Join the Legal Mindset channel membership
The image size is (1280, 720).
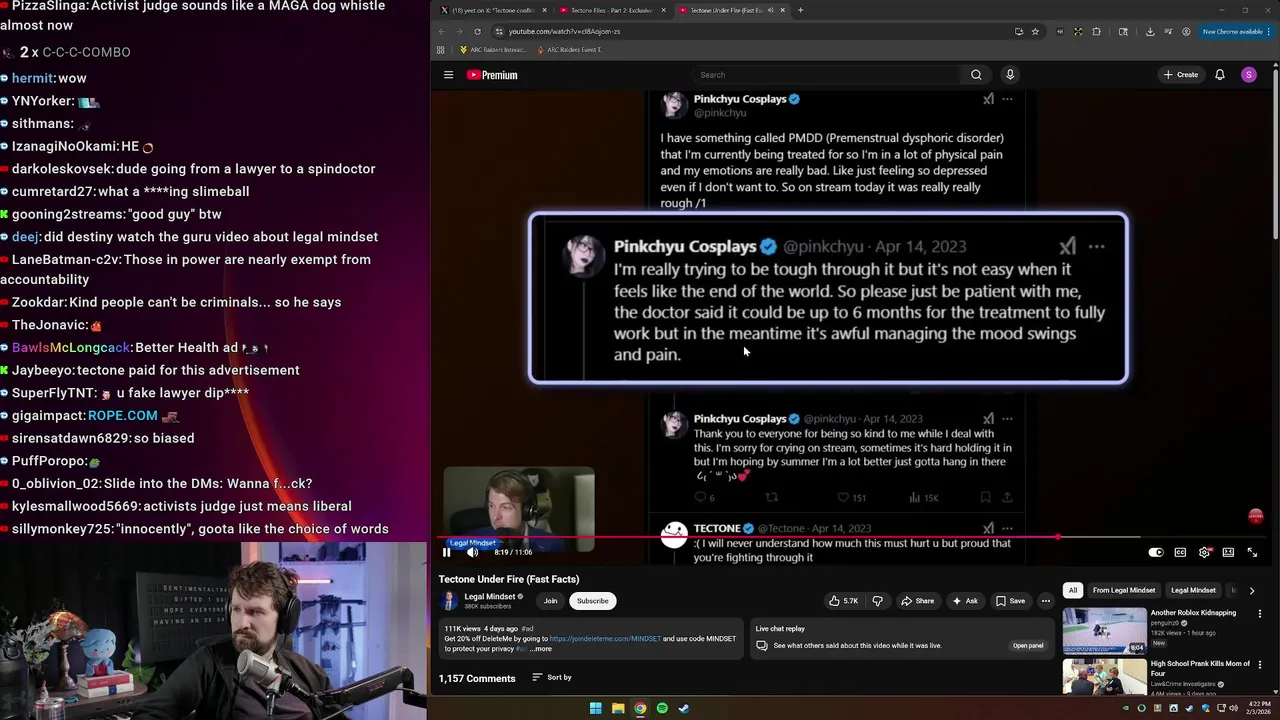click(x=550, y=601)
